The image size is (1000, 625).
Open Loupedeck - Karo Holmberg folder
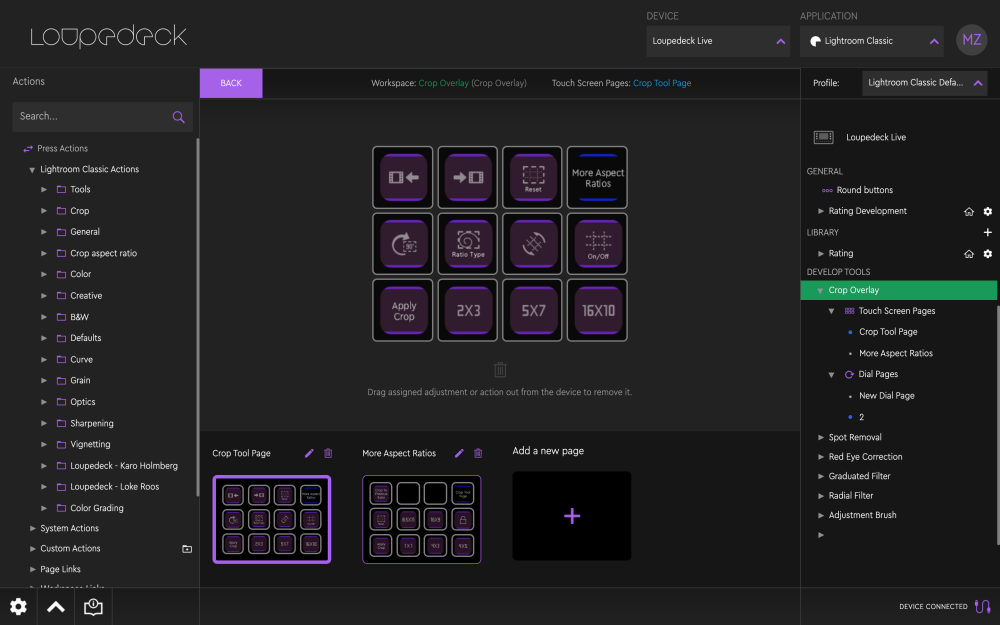click(124, 466)
